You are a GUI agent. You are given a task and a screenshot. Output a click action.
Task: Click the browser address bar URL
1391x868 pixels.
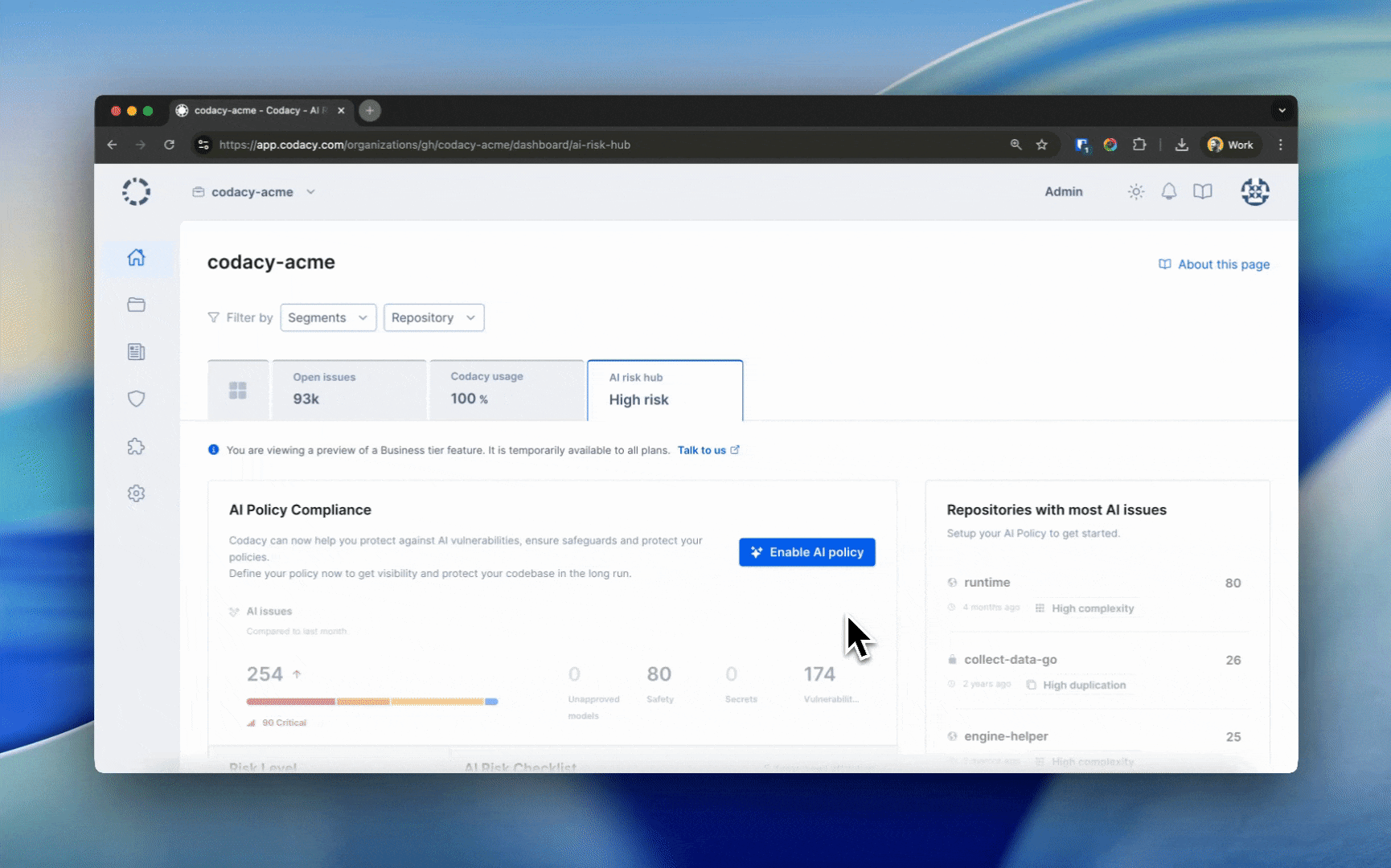(x=425, y=145)
